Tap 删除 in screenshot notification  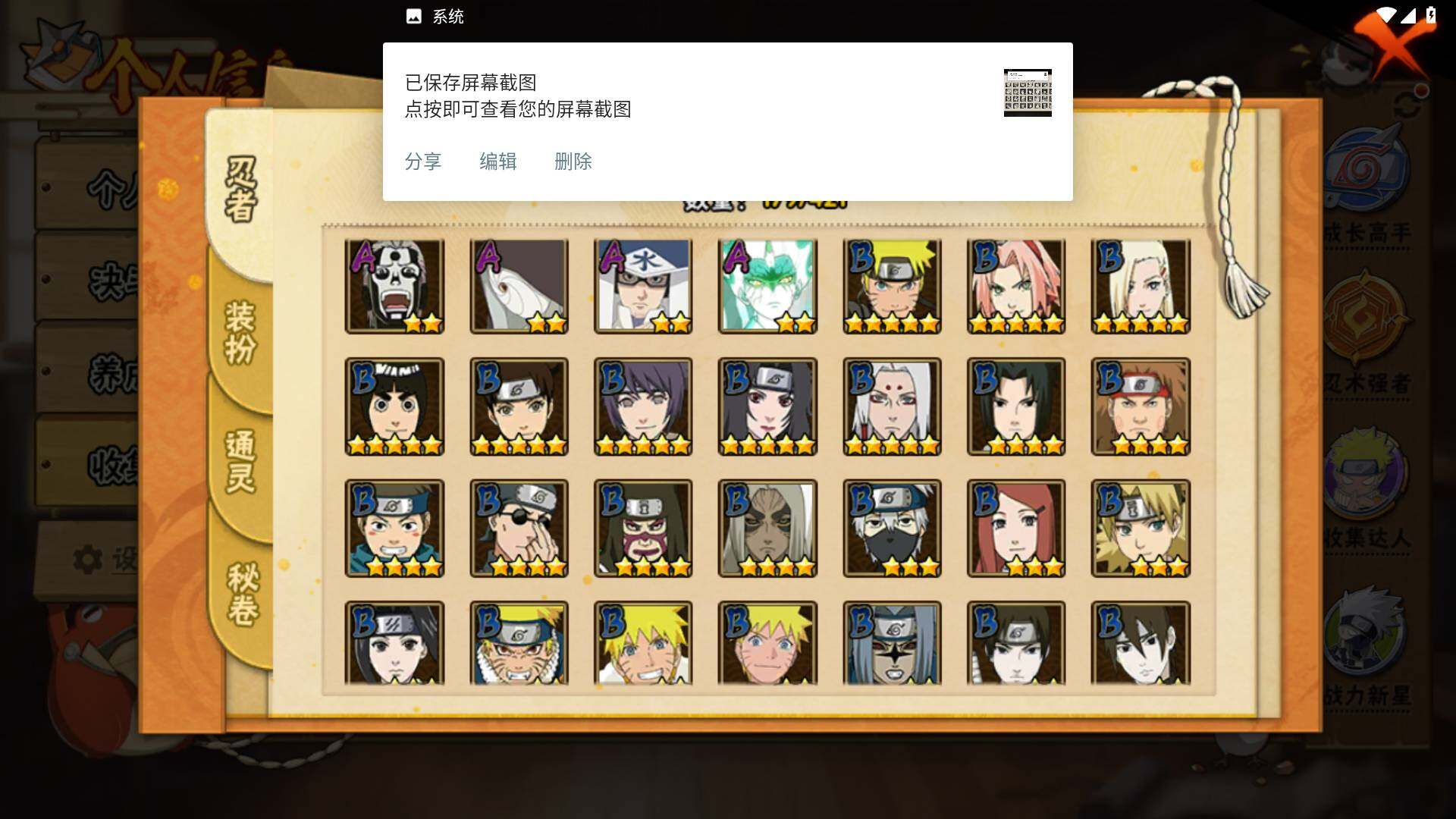point(573,162)
